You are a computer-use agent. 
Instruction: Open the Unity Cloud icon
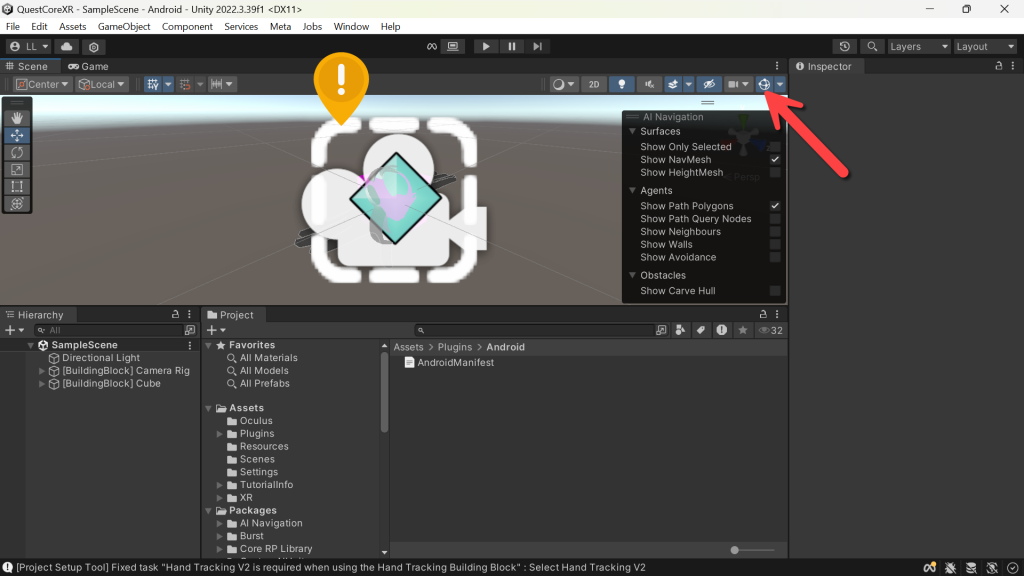[x=67, y=46]
